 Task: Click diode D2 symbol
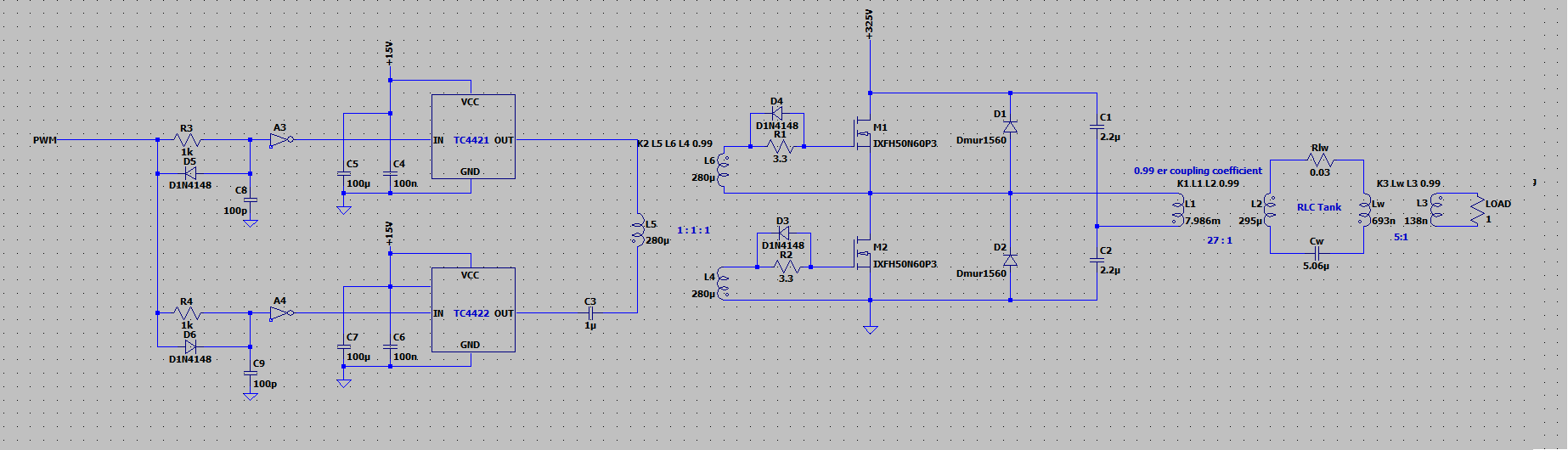(1010, 260)
